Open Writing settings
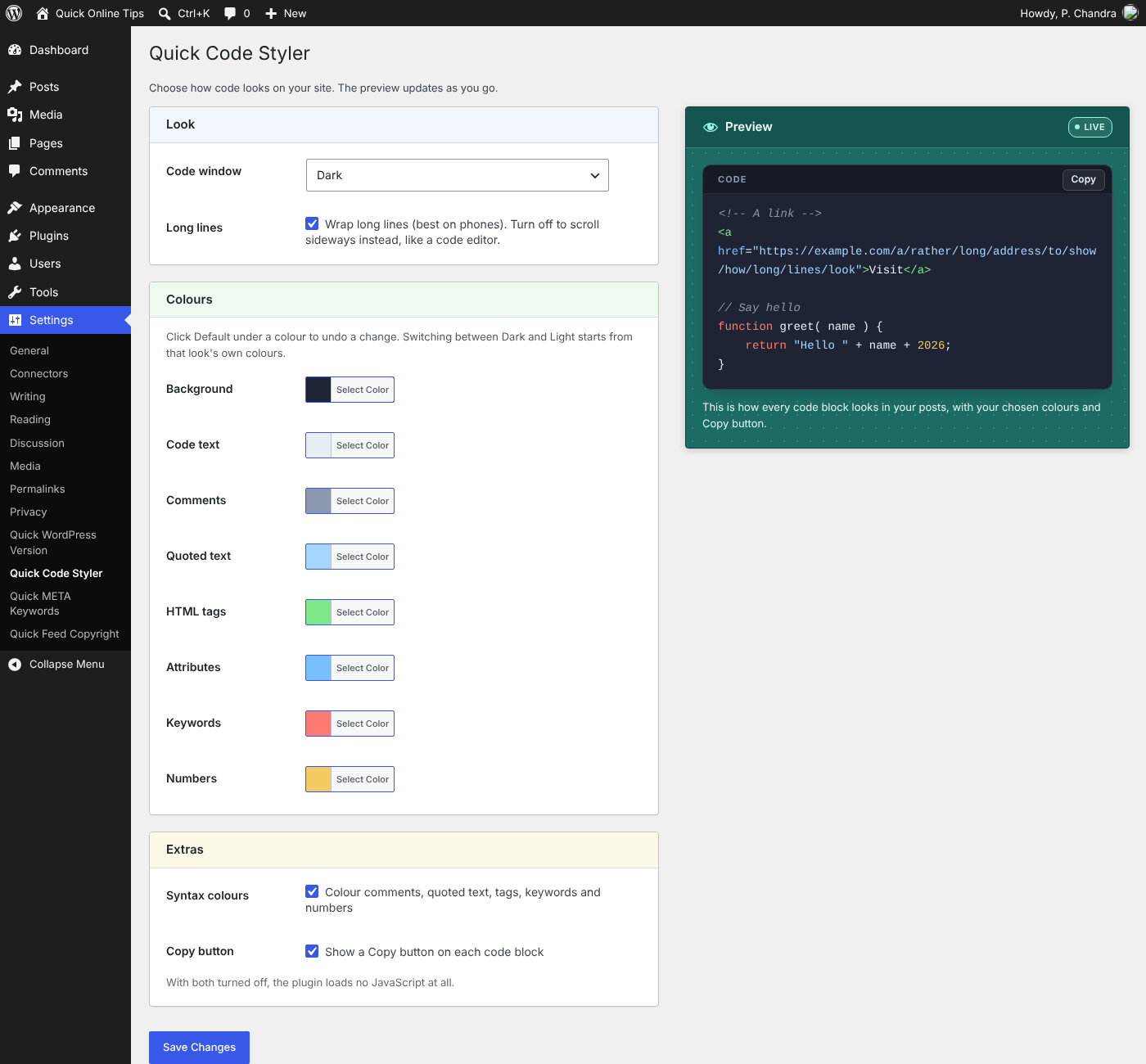The image size is (1146, 1064). coord(28,396)
